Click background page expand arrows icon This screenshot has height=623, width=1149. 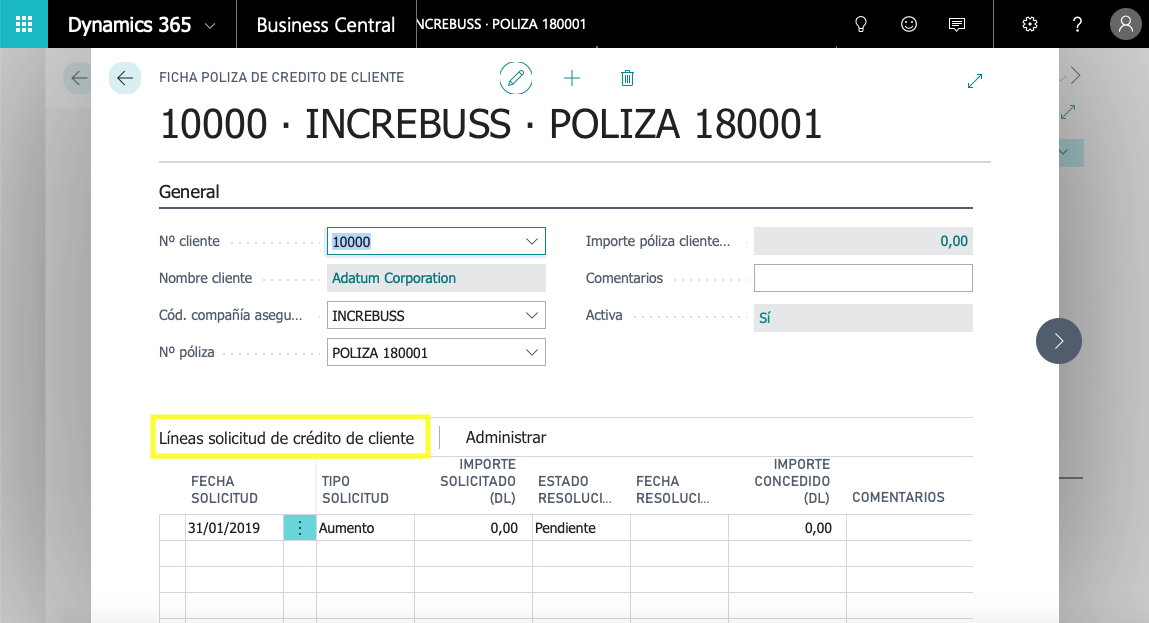pos(1068,112)
